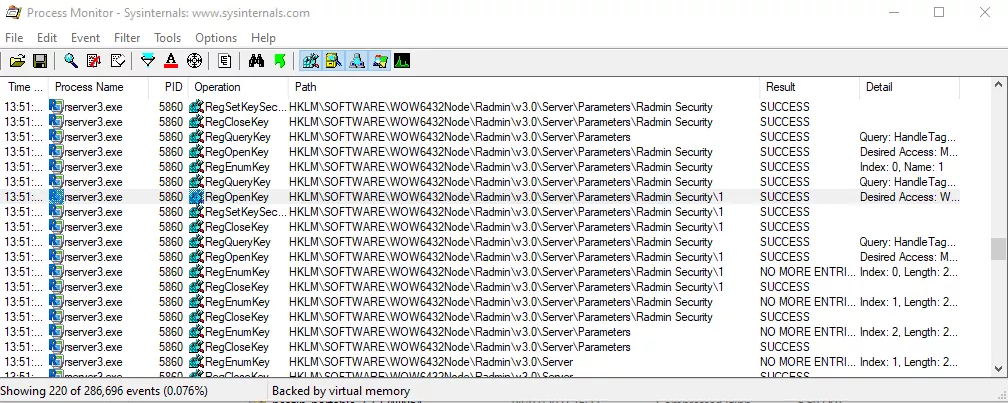Click the rserver3.exe icon in the highlighted RegOpenKey row
This screenshot has height=403, width=1008.
[56, 197]
